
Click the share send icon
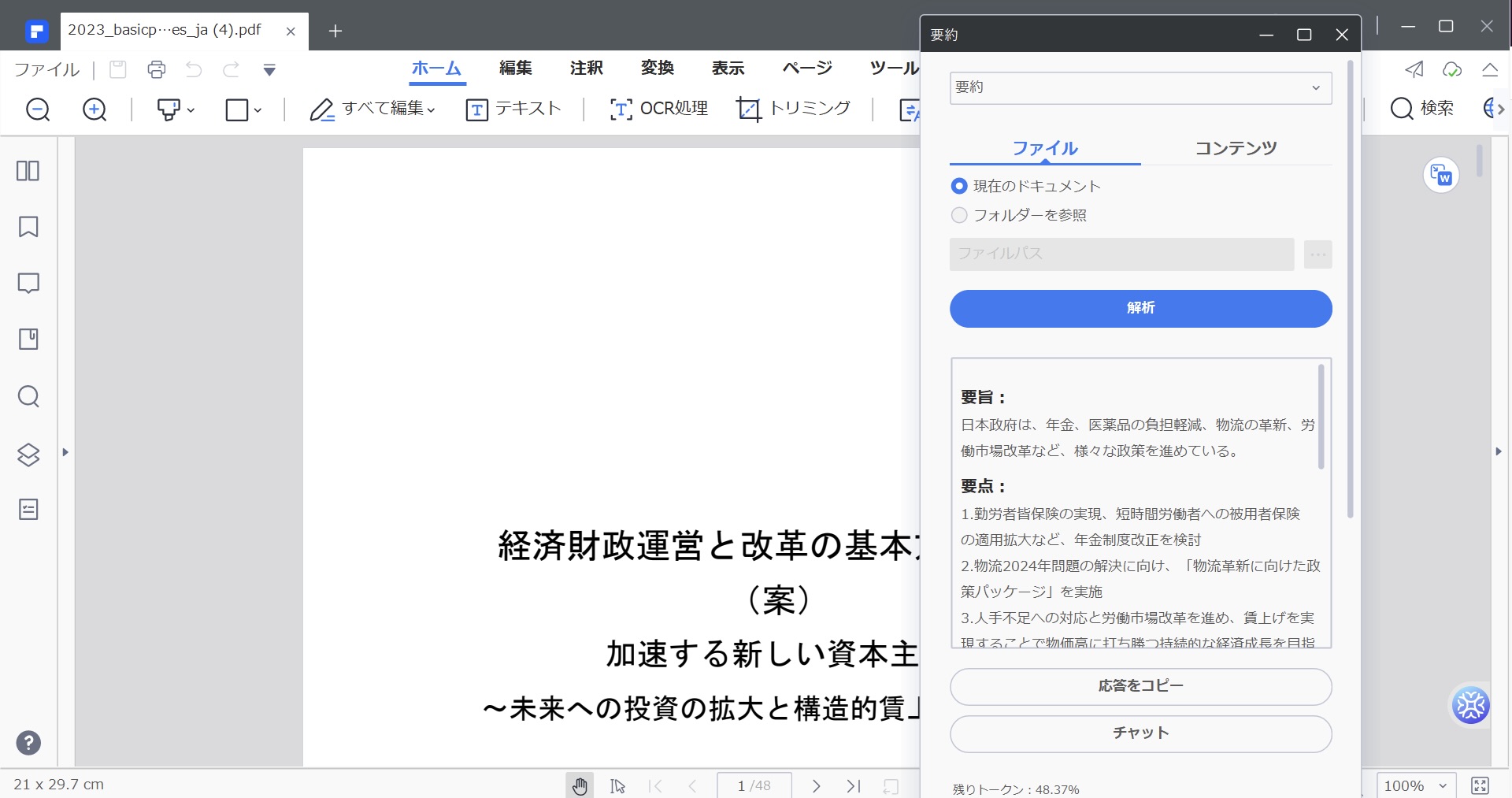pyautogui.click(x=1414, y=69)
